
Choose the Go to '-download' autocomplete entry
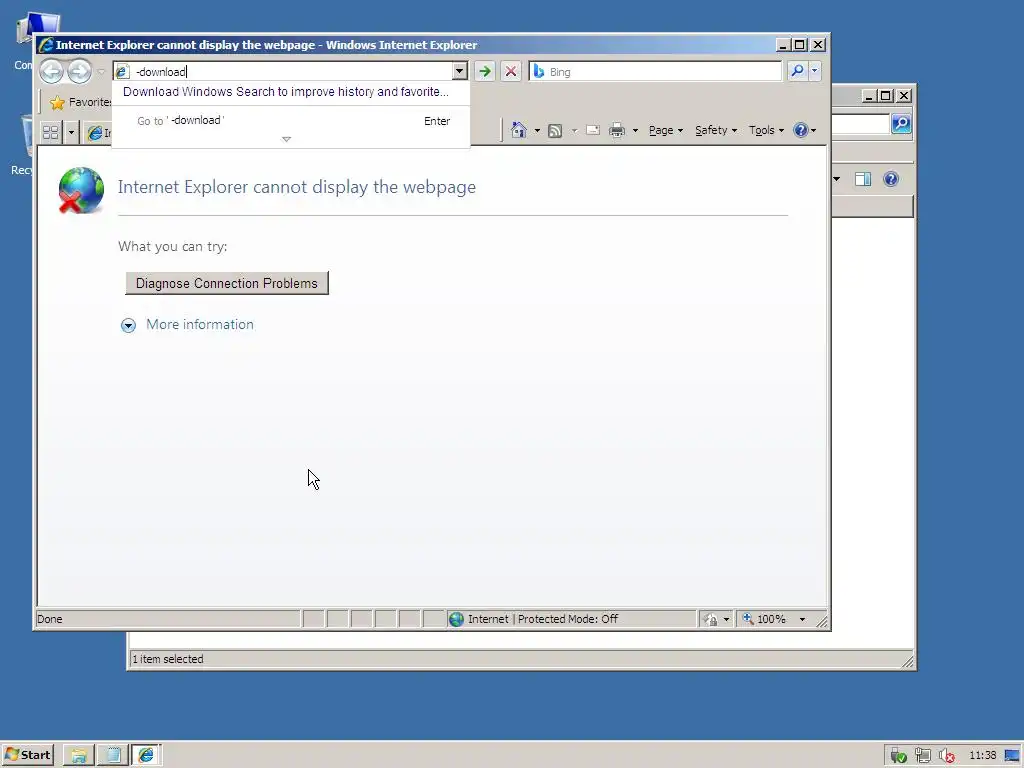pos(291,121)
